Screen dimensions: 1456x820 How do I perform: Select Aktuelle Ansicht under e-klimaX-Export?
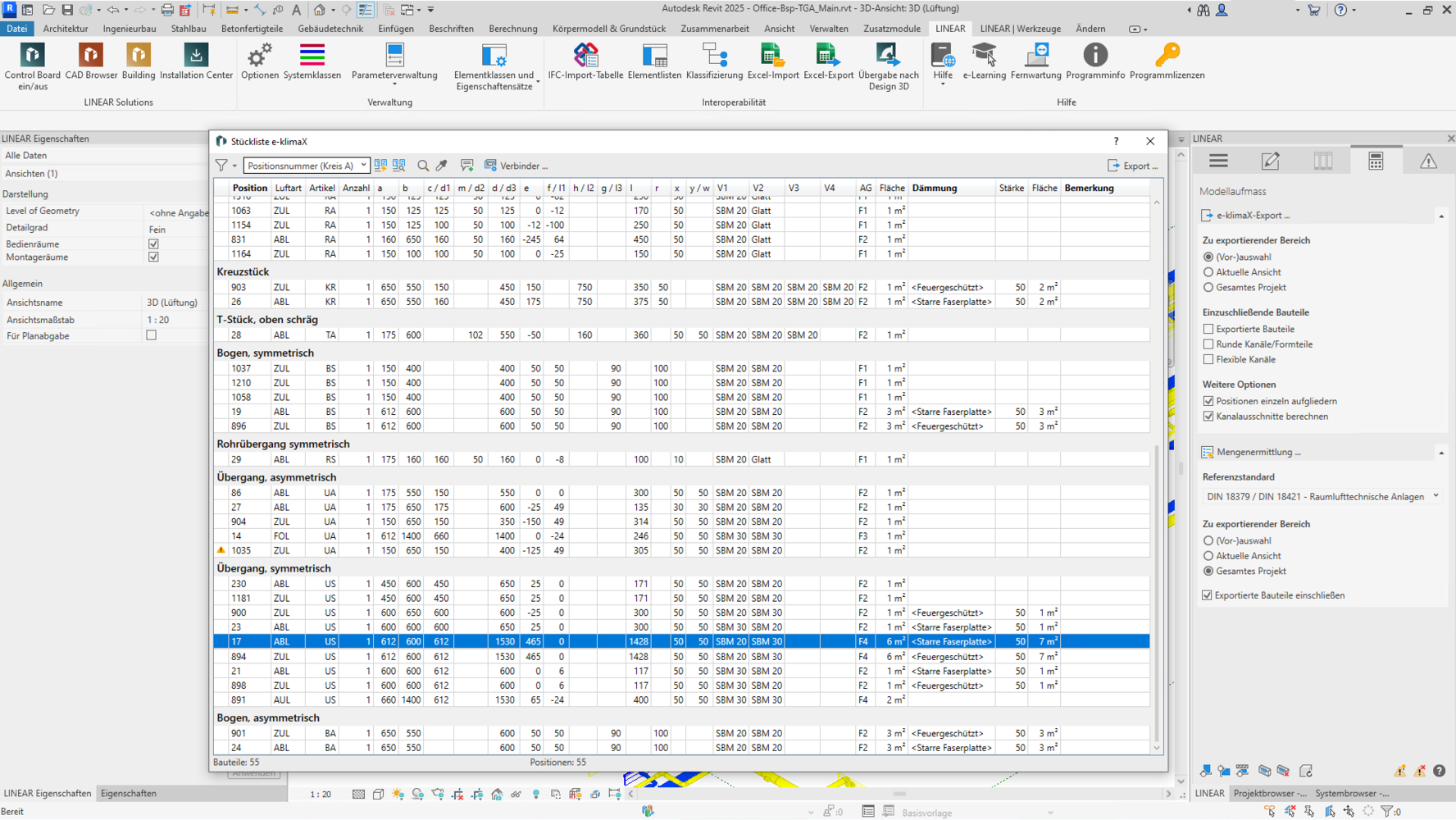tap(1208, 272)
